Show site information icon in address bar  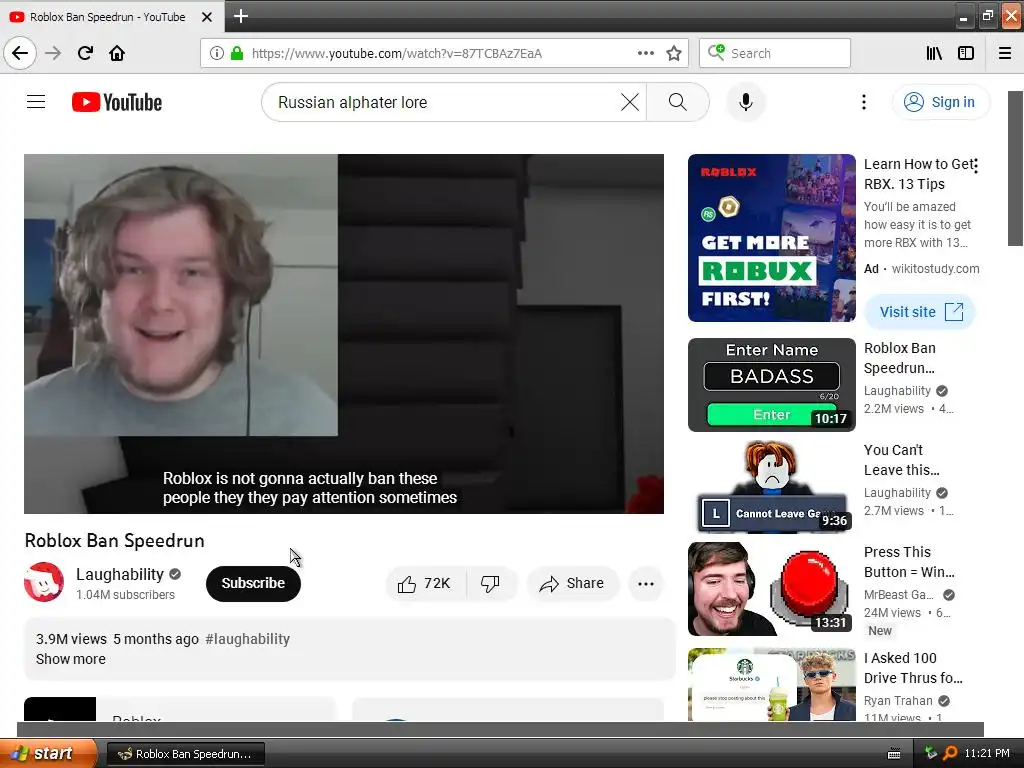tap(217, 53)
